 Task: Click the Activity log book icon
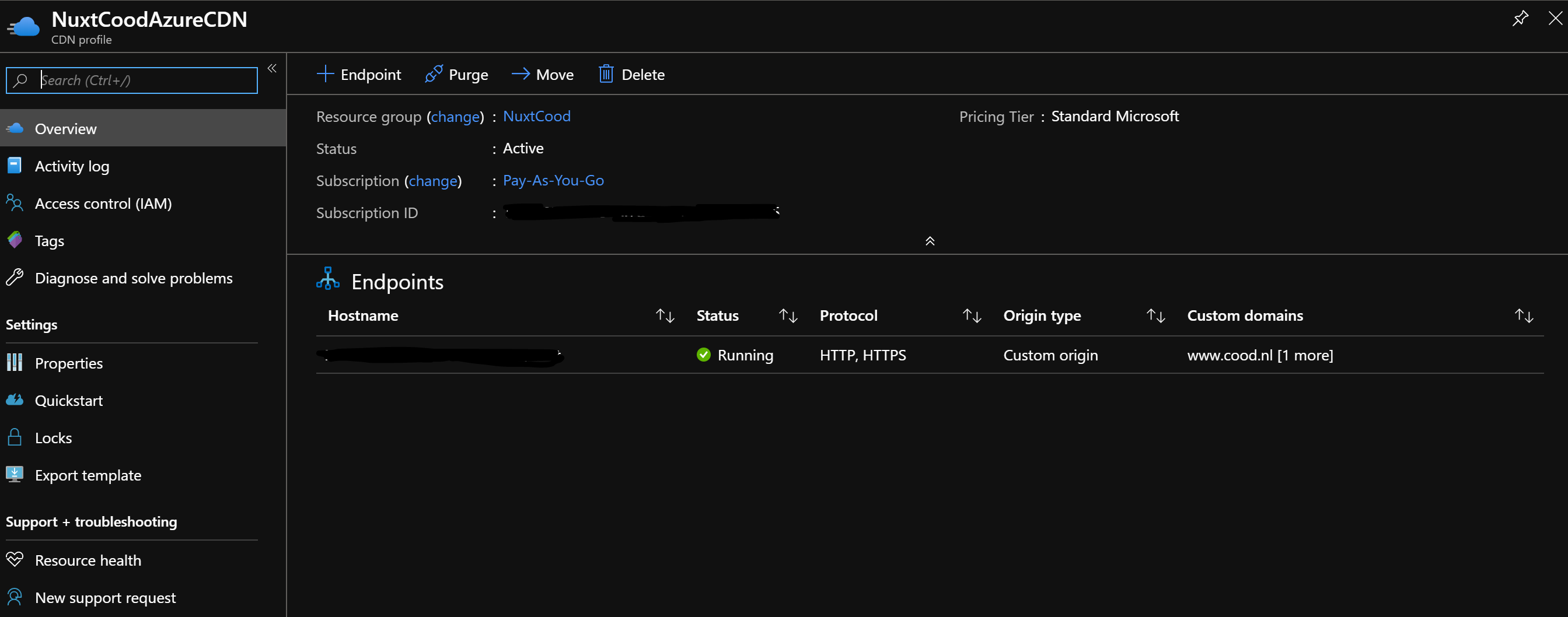click(x=15, y=166)
